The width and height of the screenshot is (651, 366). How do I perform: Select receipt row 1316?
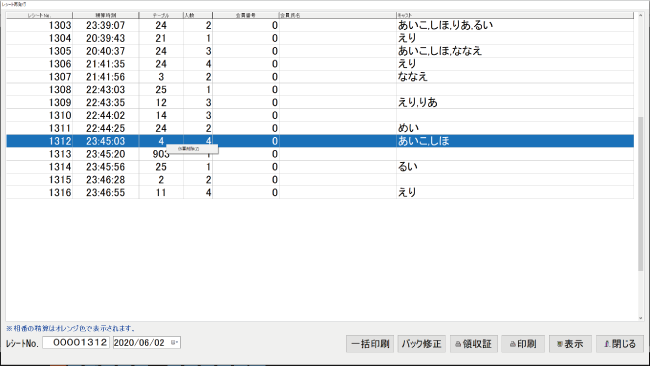pyautogui.click(x=320, y=193)
